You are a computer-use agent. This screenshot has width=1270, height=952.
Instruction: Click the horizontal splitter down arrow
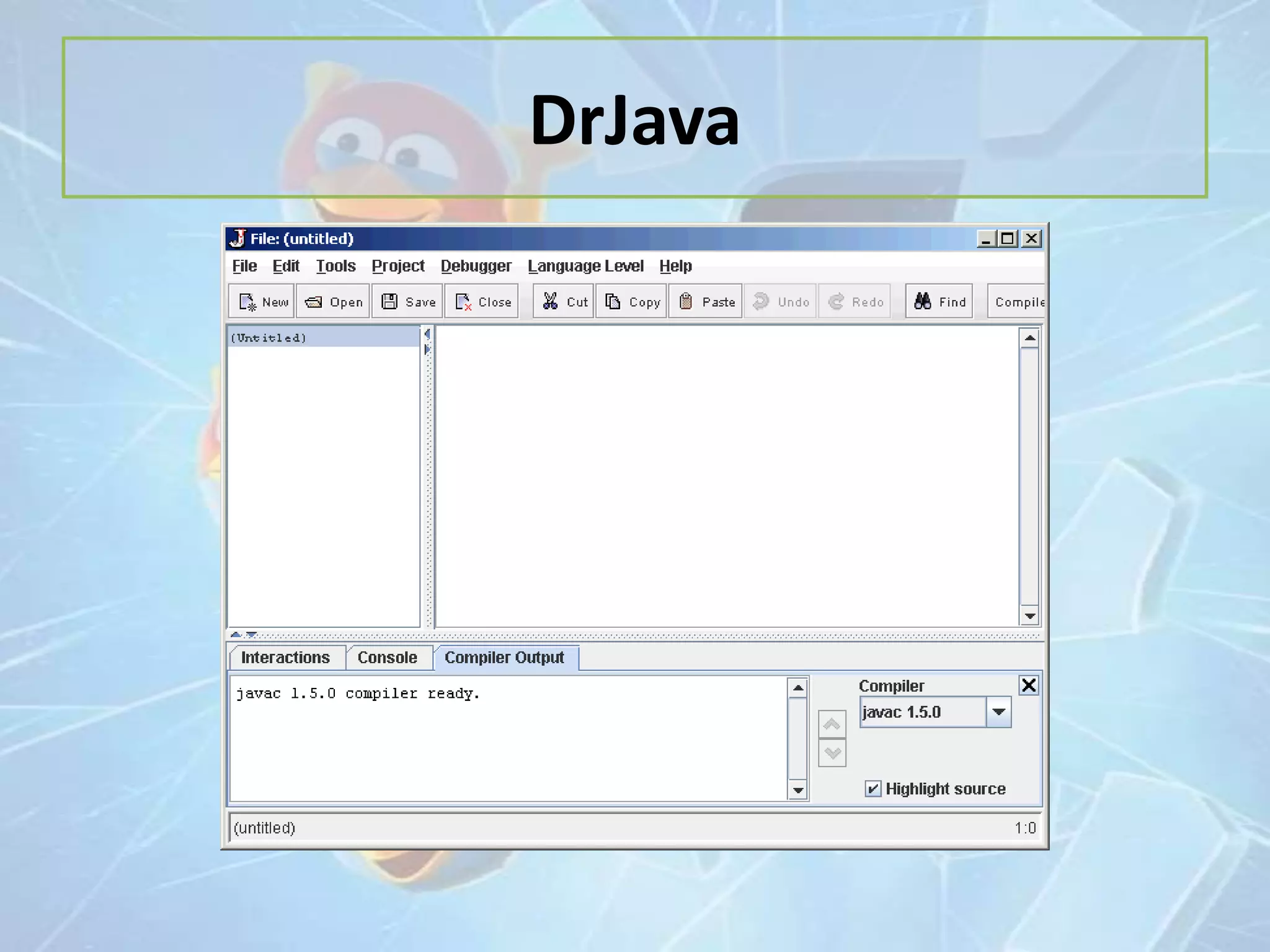coord(251,635)
